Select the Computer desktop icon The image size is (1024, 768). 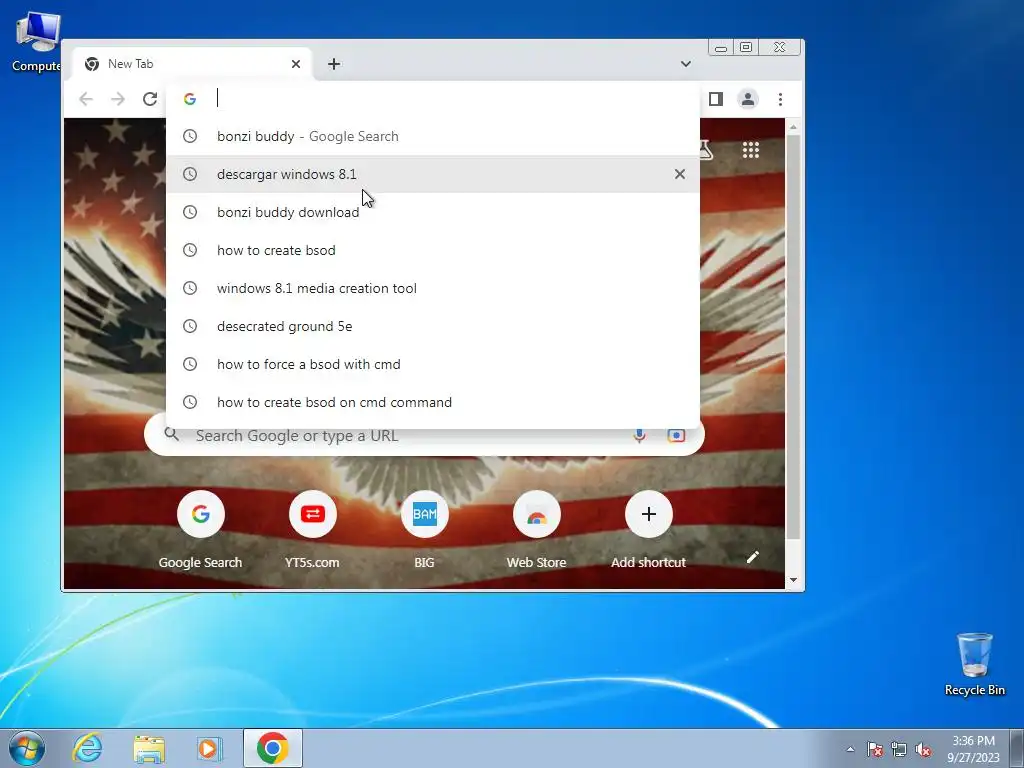point(37,42)
